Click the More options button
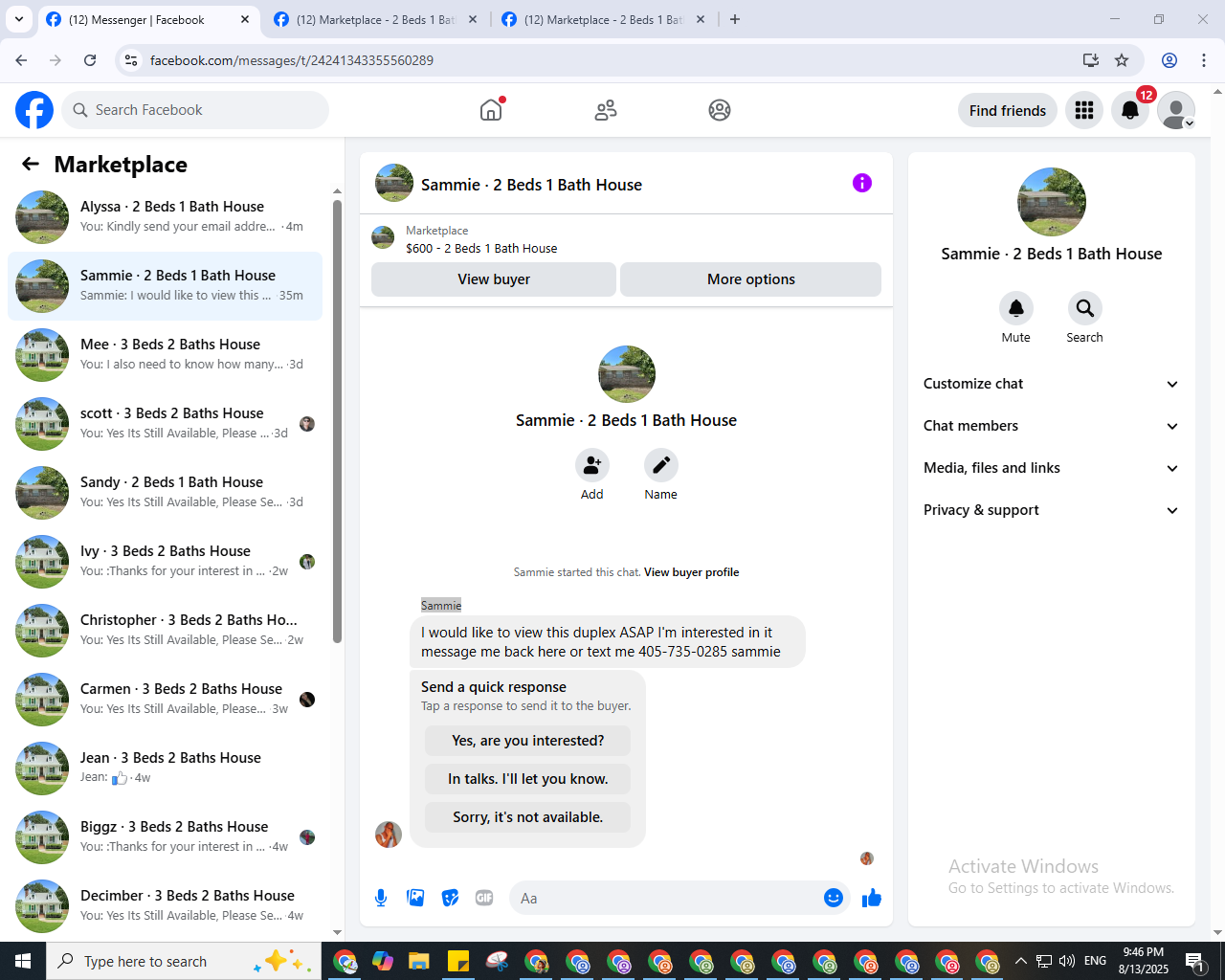 (x=751, y=279)
